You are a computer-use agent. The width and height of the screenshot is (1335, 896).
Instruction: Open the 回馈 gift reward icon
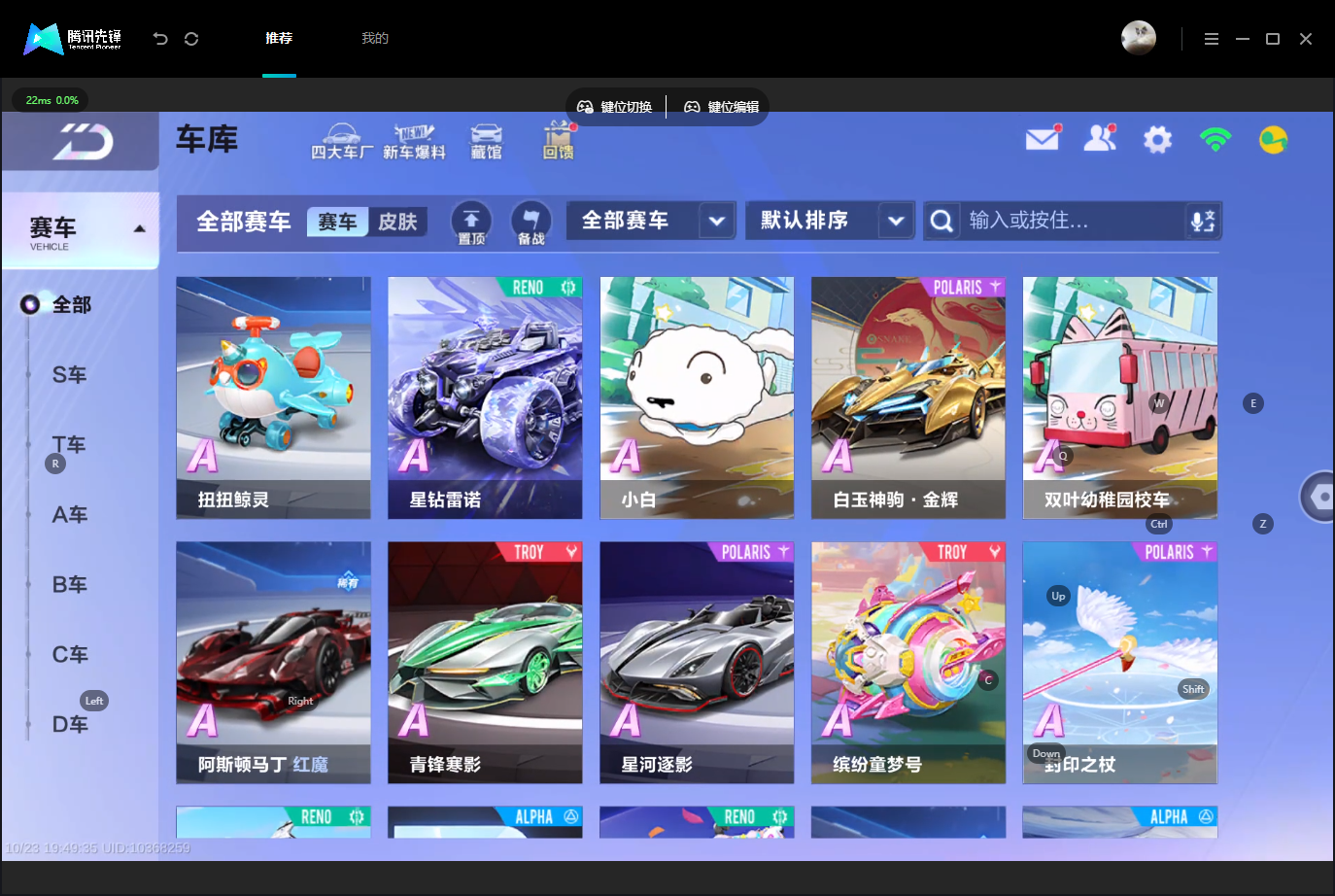point(559,142)
